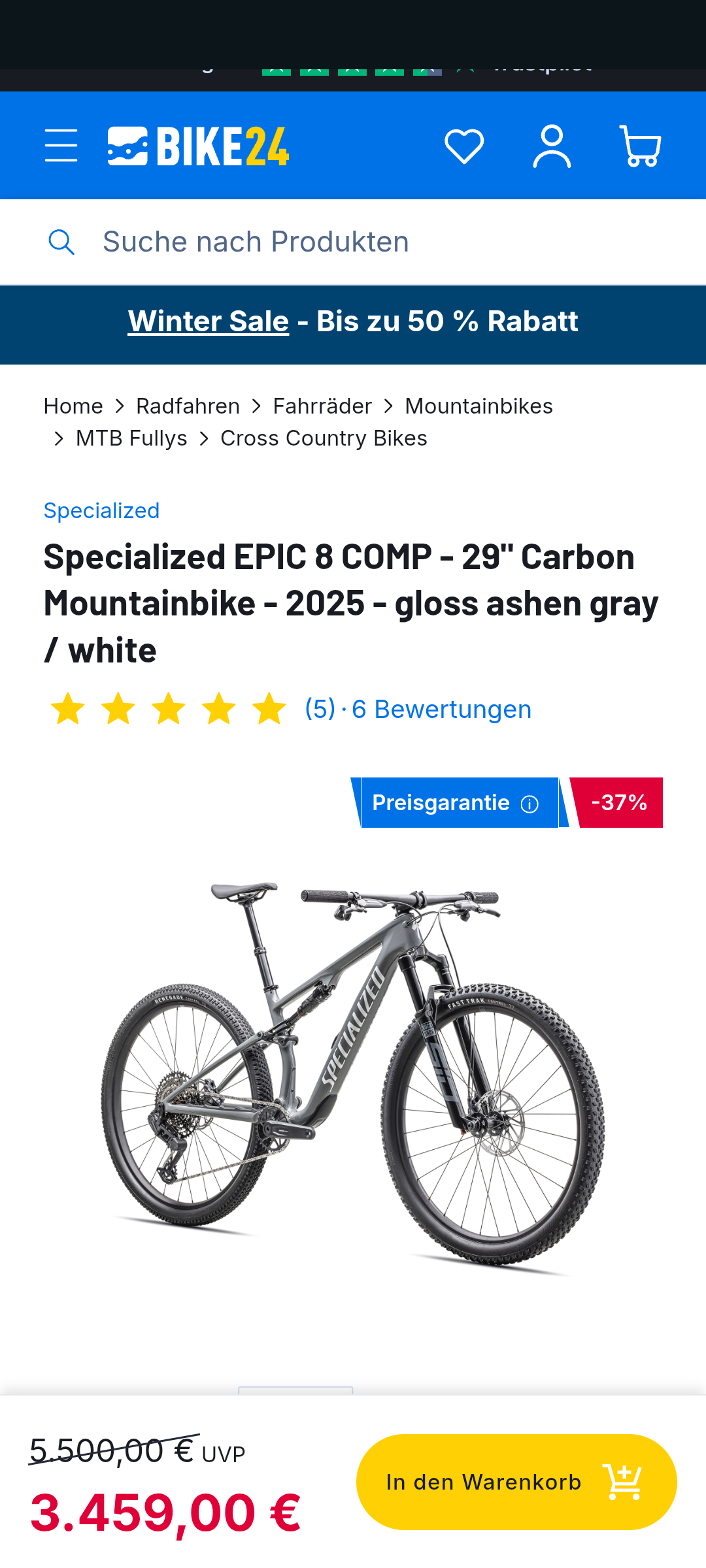
Task: Navigate to the Radfahren breadcrumb
Action: tap(188, 406)
